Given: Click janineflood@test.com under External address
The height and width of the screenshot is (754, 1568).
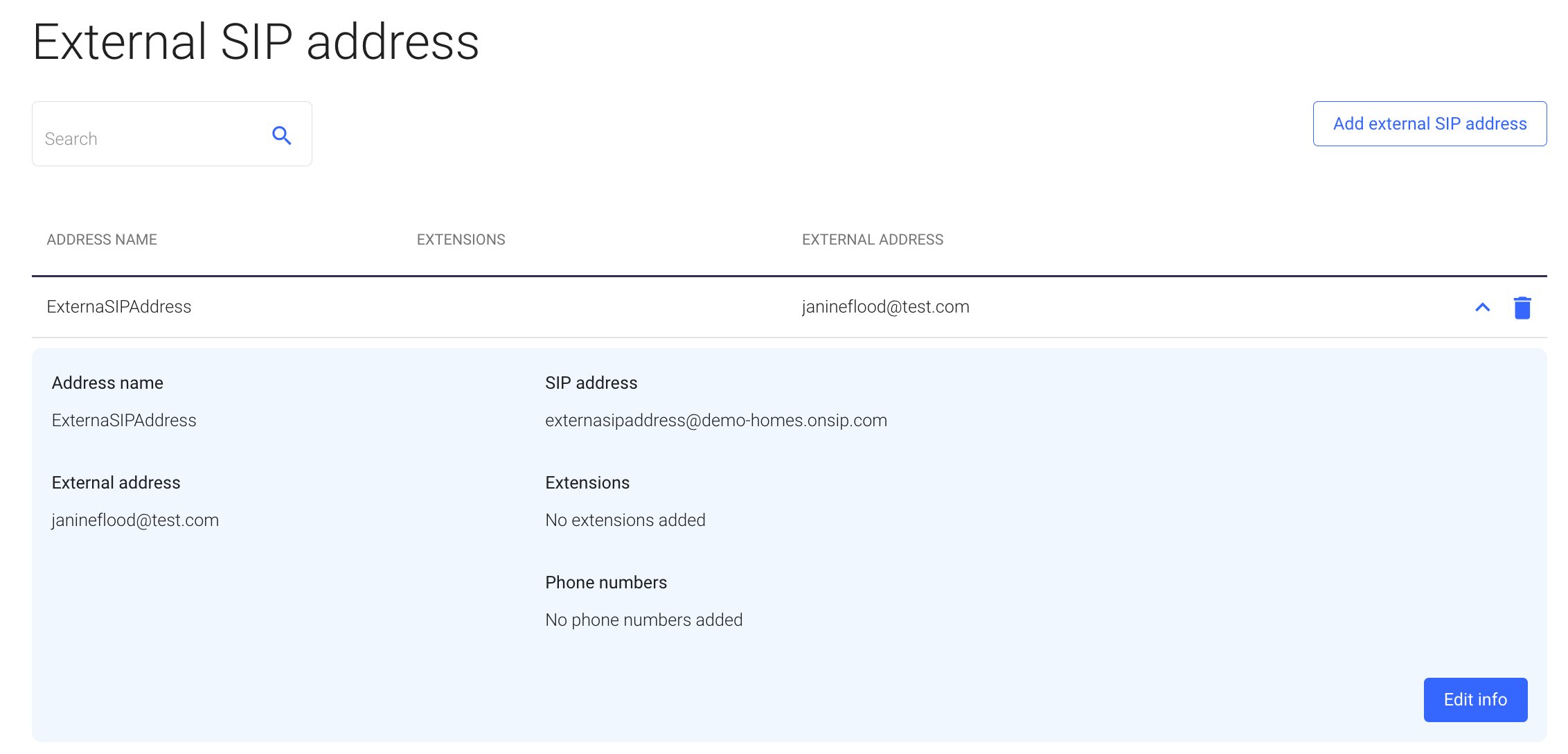Looking at the screenshot, I should tap(135, 520).
